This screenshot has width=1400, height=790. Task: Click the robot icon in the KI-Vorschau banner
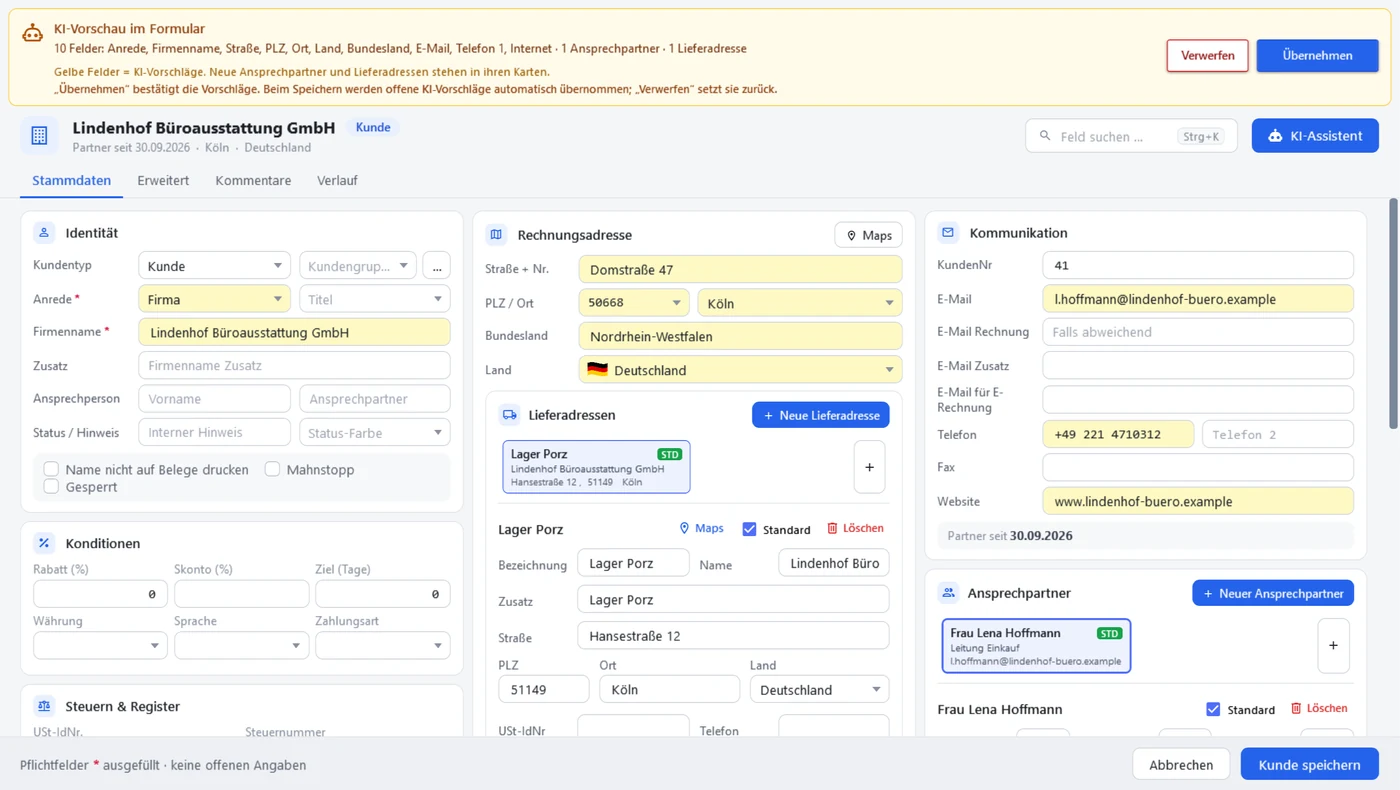click(x=33, y=32)
